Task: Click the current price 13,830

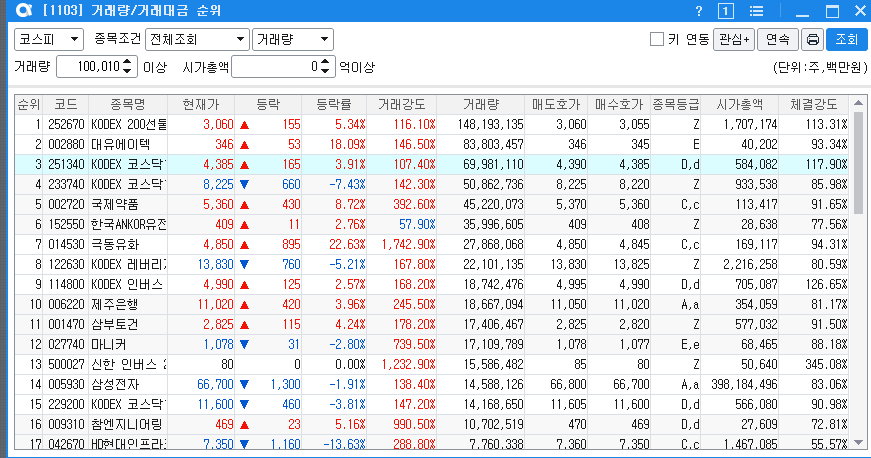Action: (216, 264)
